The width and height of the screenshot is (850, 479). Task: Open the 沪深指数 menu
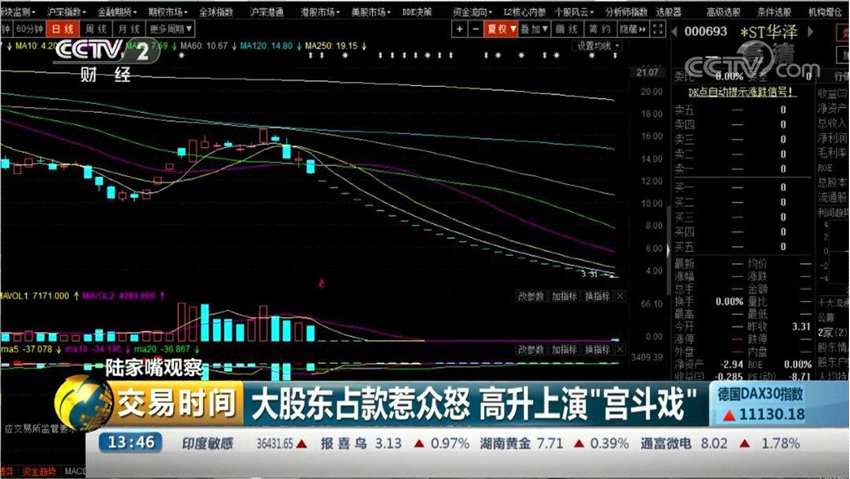(67, 11)
